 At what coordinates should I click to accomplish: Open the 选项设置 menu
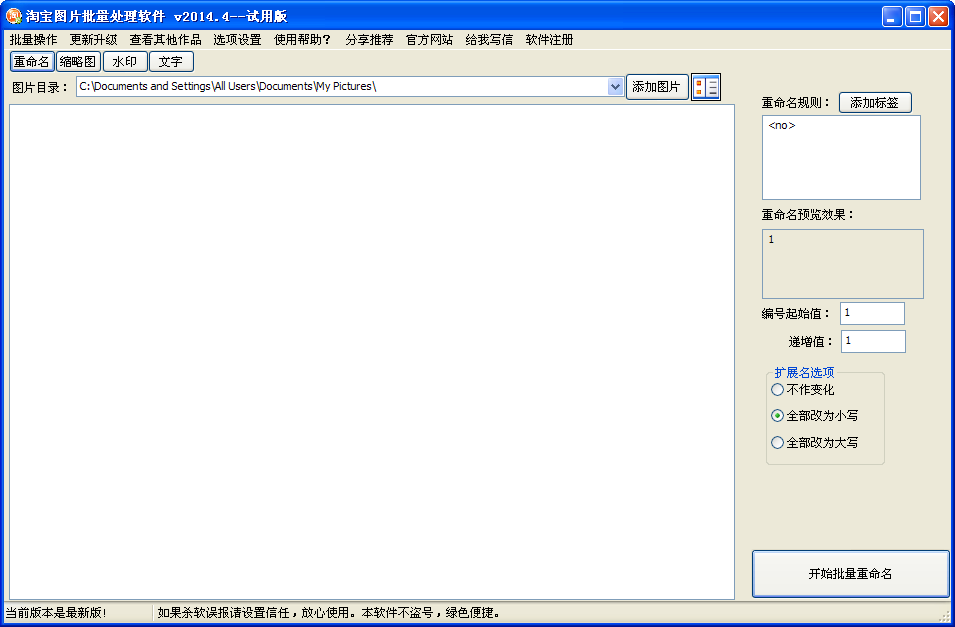pos(237,40)
